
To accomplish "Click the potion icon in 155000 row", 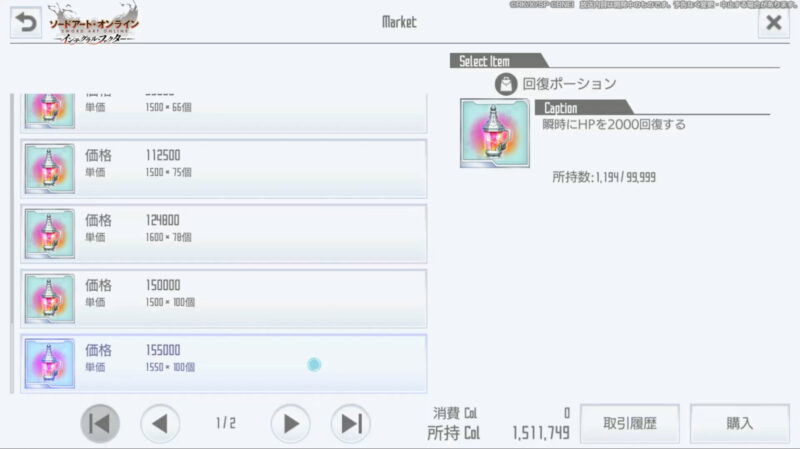I will (x=49, y=364).
